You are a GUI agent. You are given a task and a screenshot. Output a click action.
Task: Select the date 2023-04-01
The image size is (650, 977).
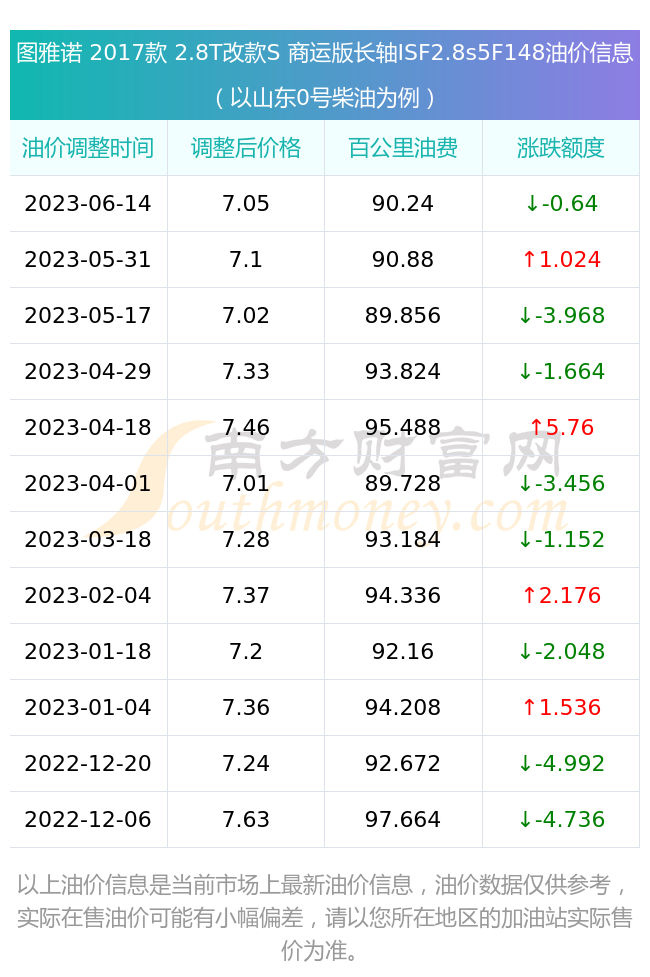pyautogui.click(x=88, y=484)
